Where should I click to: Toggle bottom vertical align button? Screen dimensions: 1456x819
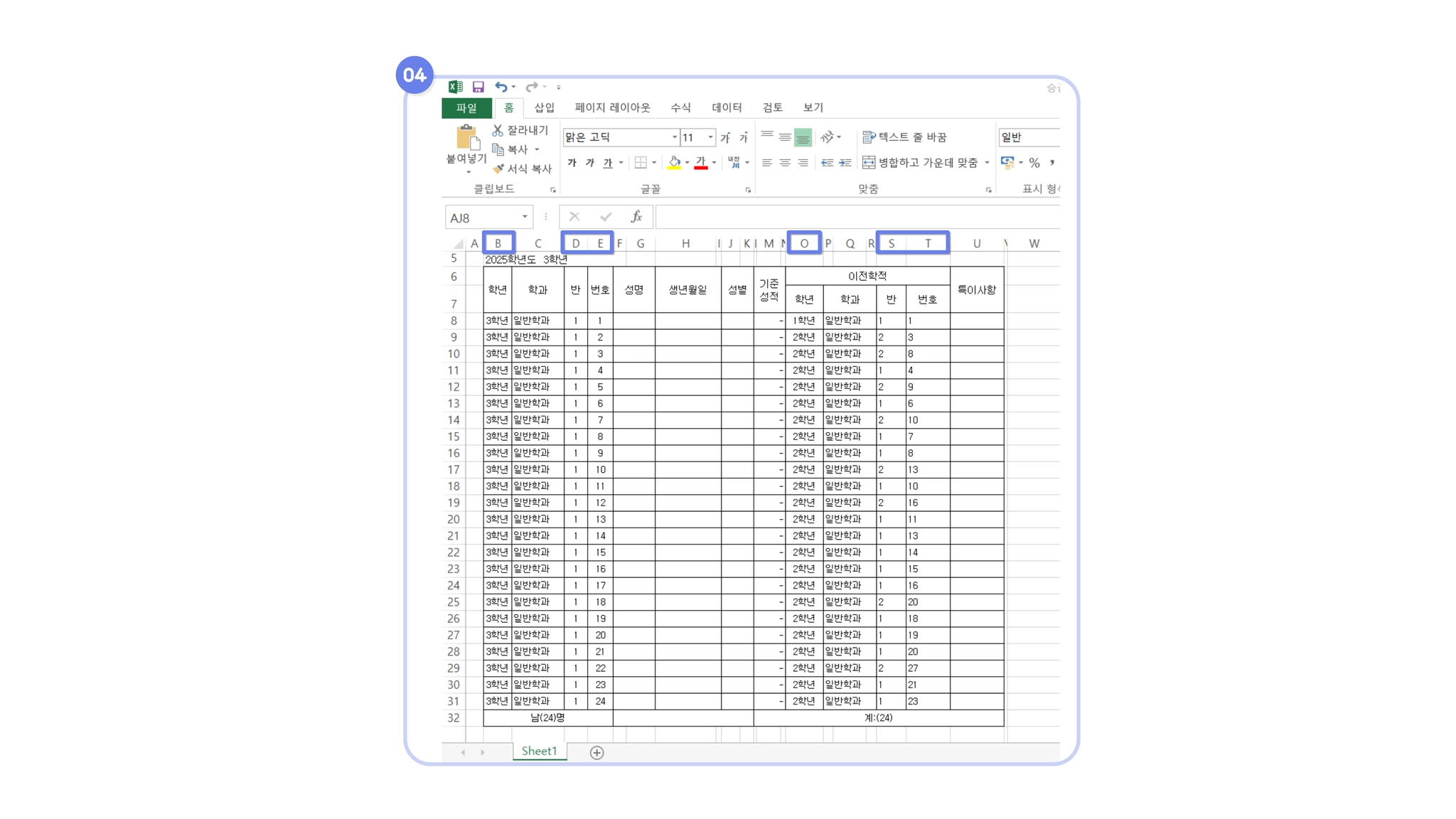tap(803, 137)
